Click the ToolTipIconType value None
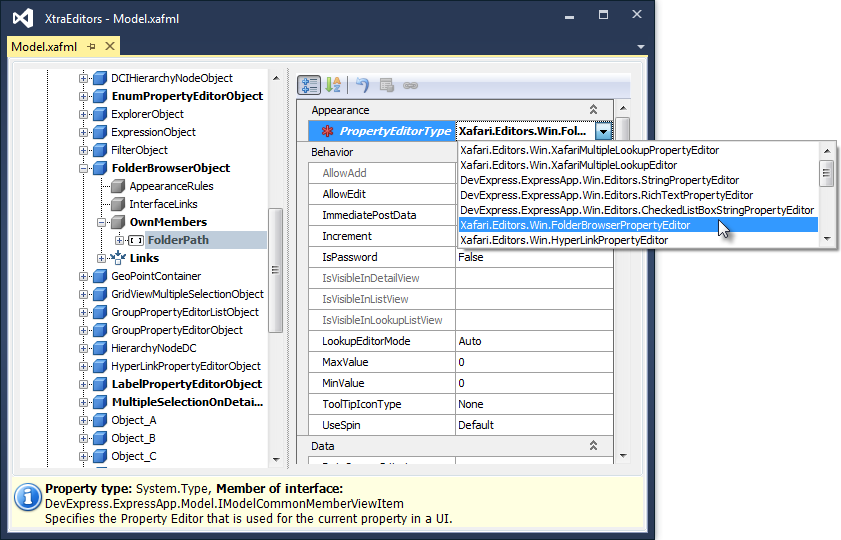The image size is (841, 540). point(534,404)
